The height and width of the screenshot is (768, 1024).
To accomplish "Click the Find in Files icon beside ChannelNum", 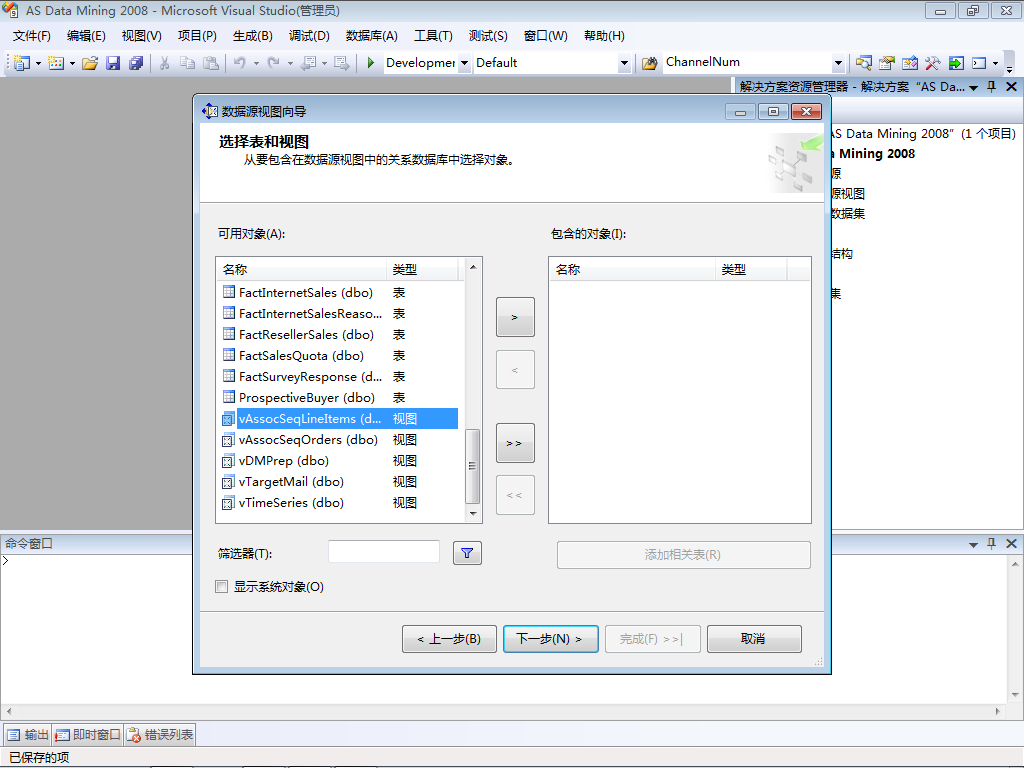I will click(x=649, y=63).
